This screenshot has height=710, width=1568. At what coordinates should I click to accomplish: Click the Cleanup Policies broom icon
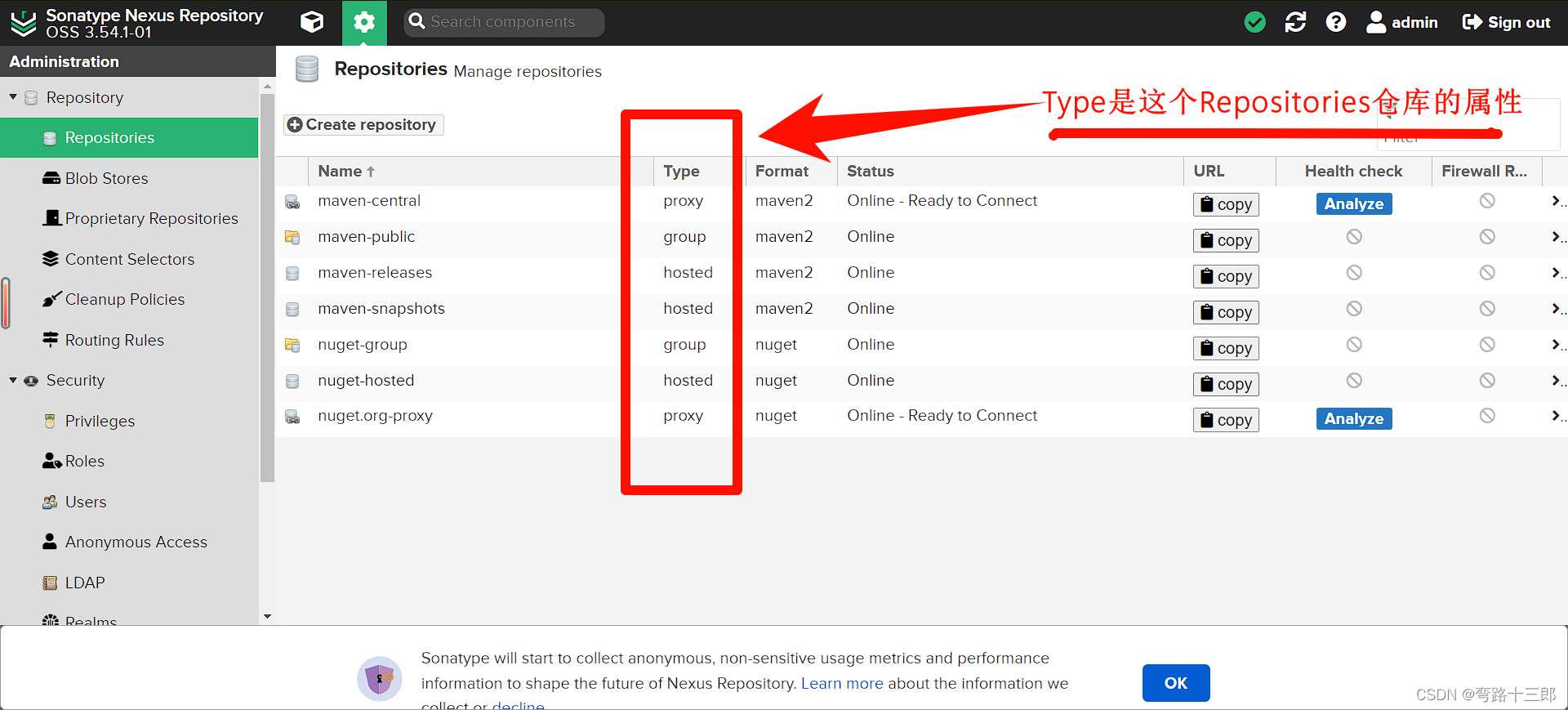pos(51,299)
